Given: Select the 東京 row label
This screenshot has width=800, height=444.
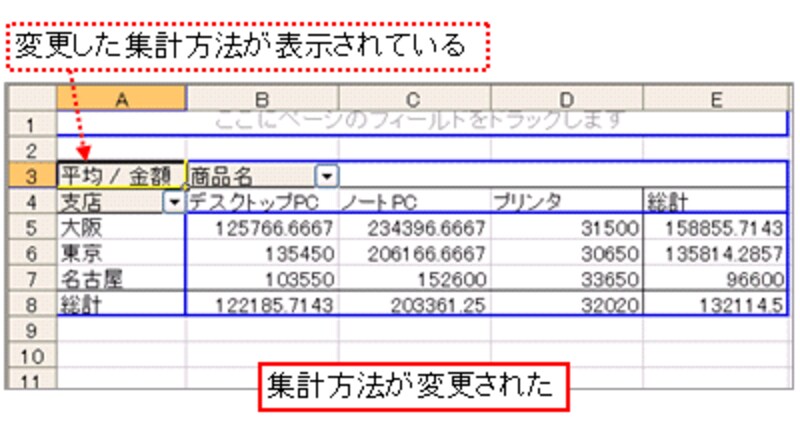Looking at the screenshot, I should [x=121, y=254].
